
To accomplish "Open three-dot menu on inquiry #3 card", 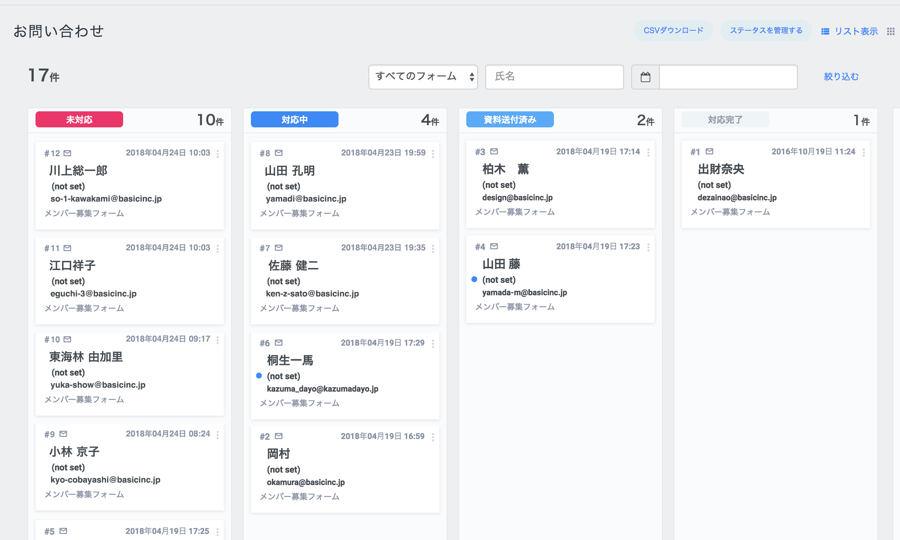I will [648, 153].
